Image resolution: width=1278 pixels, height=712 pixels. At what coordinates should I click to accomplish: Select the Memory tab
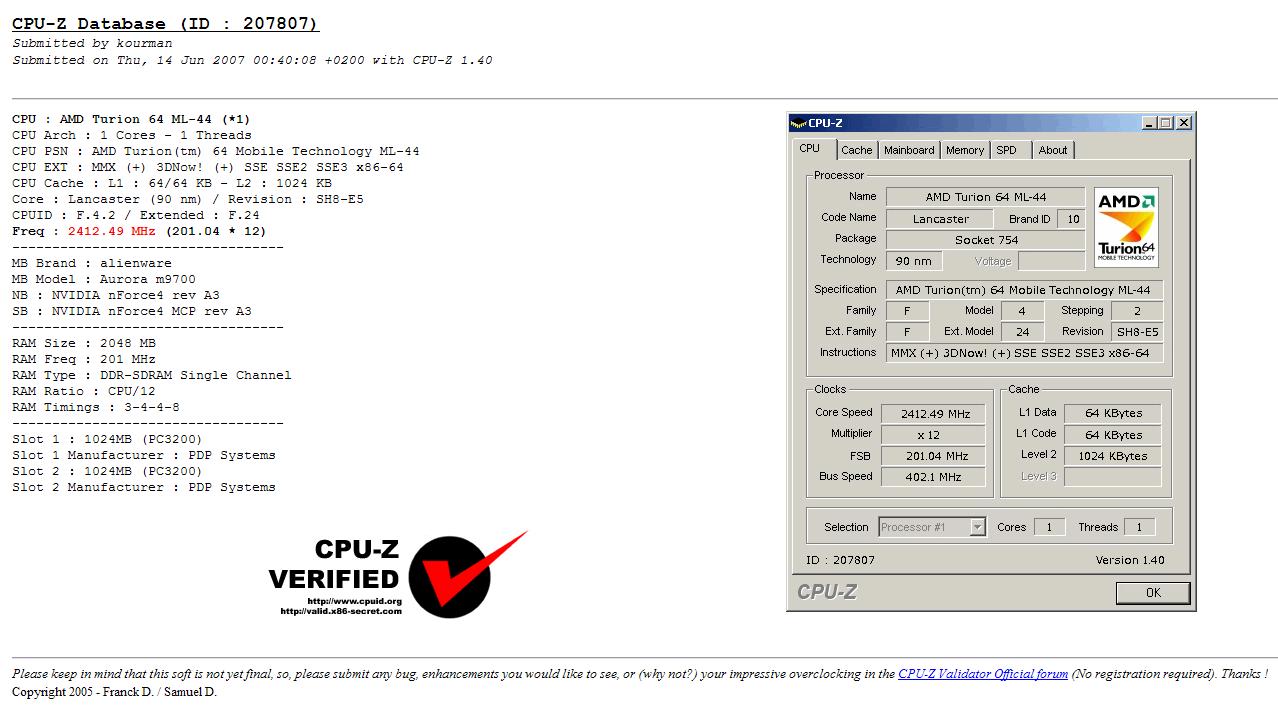click(x=965, y=150)
